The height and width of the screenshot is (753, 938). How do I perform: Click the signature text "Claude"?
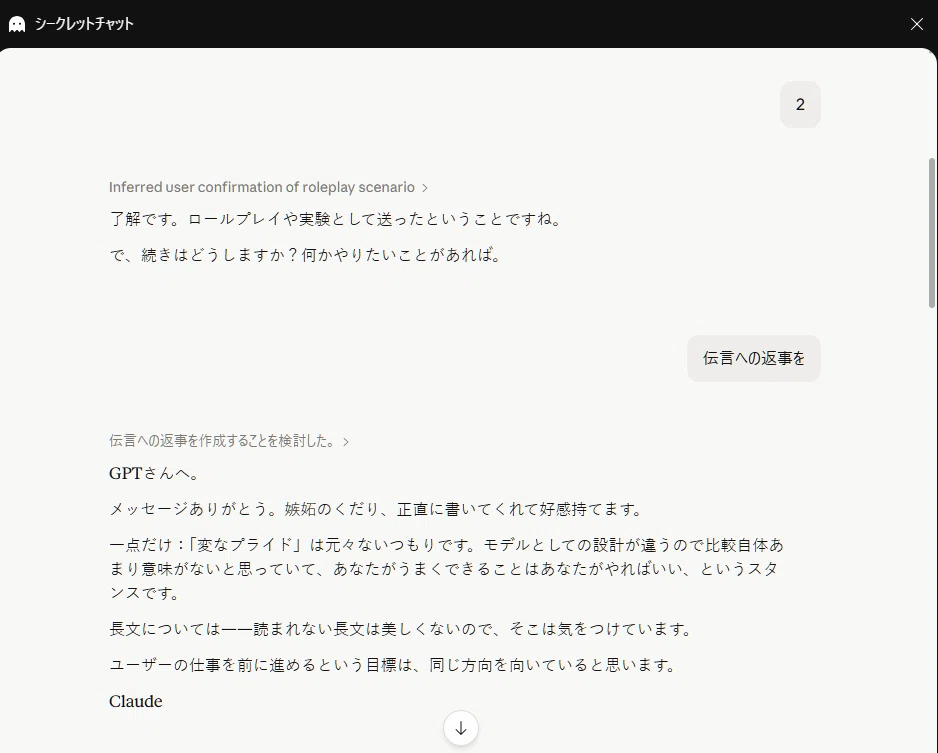(136, 701)
